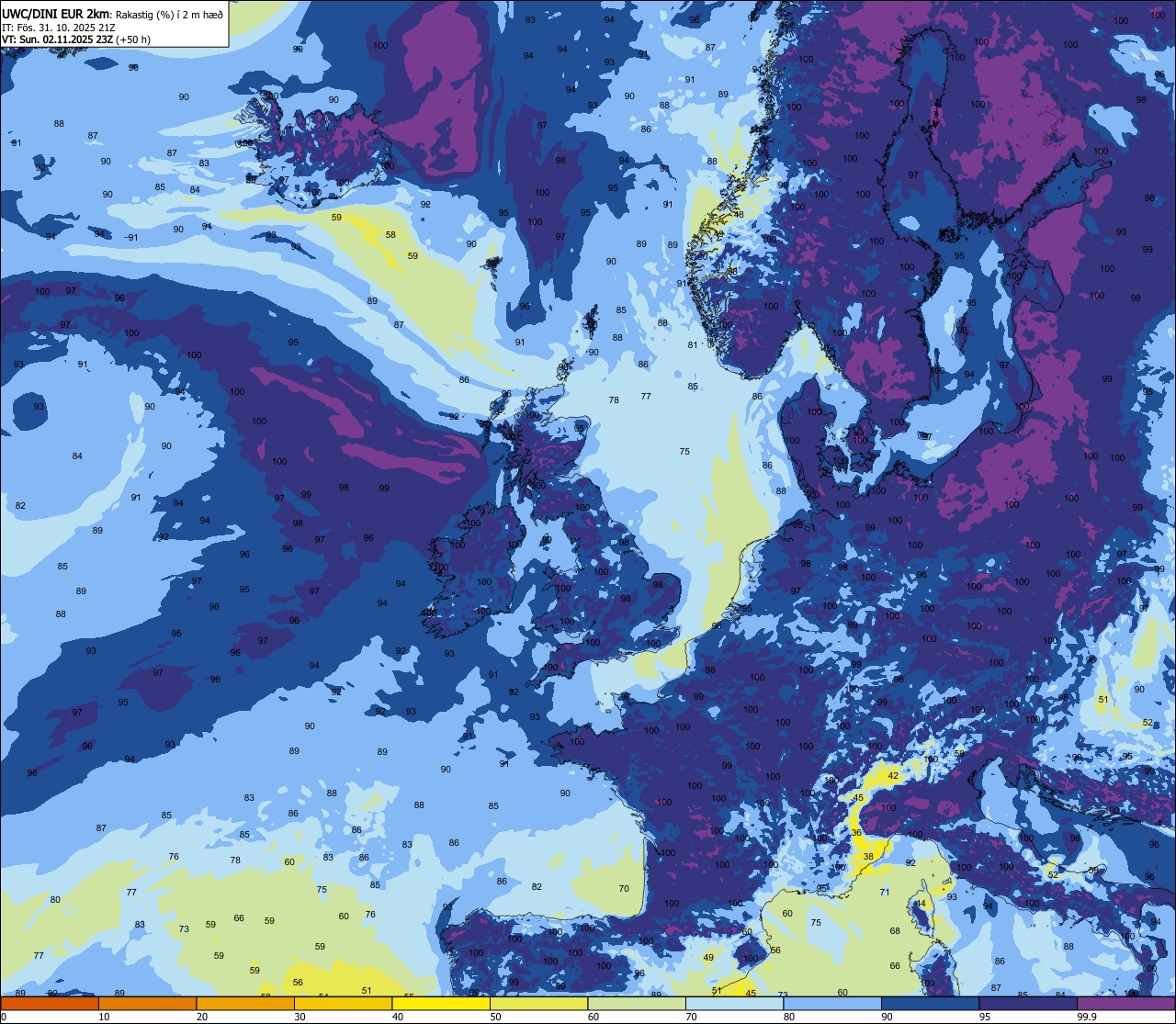Click the title text UWC/DINI EUR 2km

tap(55, 14)
